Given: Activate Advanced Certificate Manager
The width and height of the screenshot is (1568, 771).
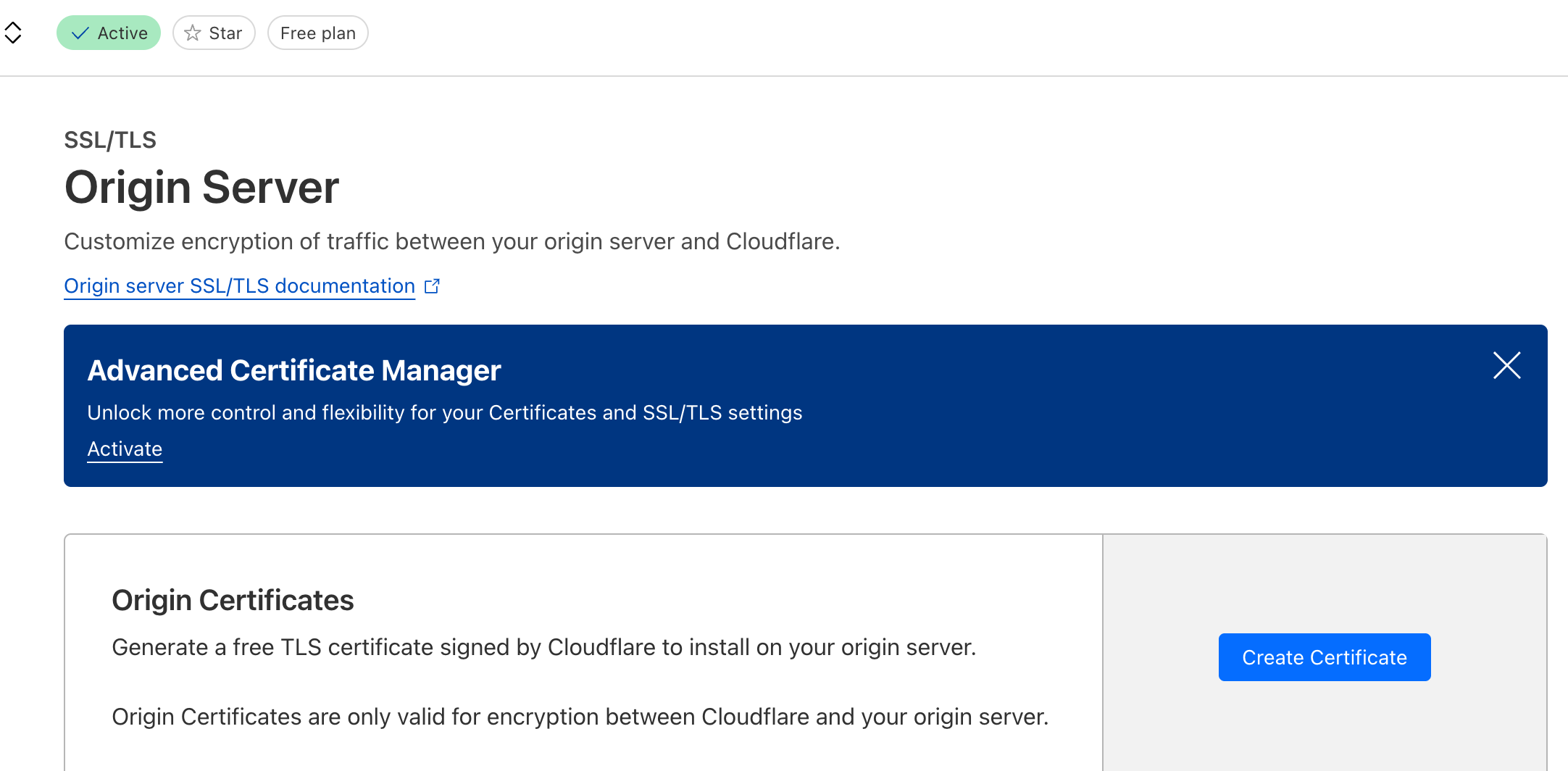Looking at the screenshot, I should click(125, 449).
